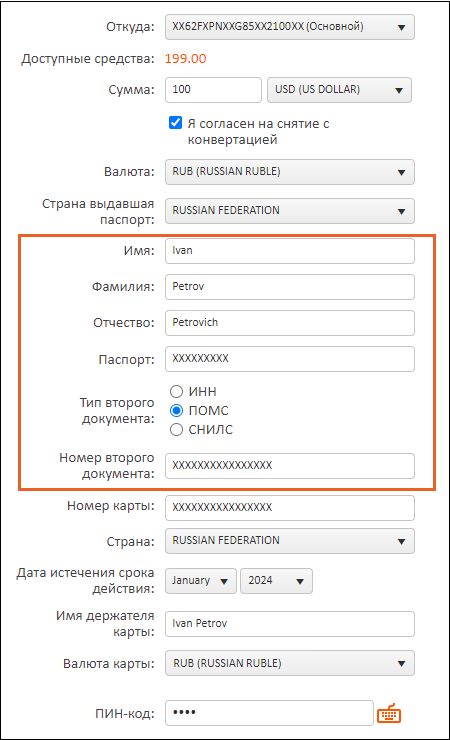Viewport: 450px width, 740px height.
Task: Select the ПОМС radio button
Action: 176,411
